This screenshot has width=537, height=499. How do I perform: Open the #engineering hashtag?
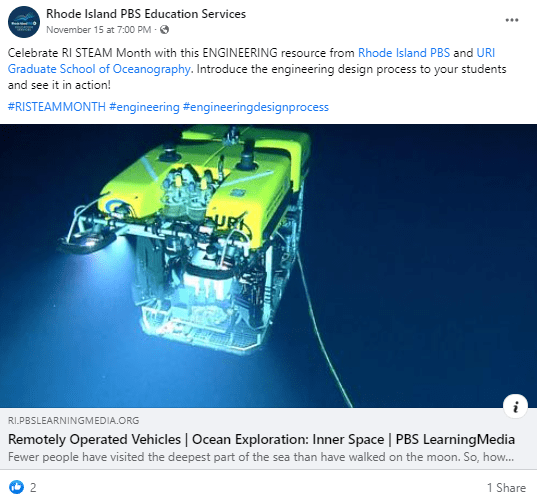pyautogui.click(x=144, y=107)
